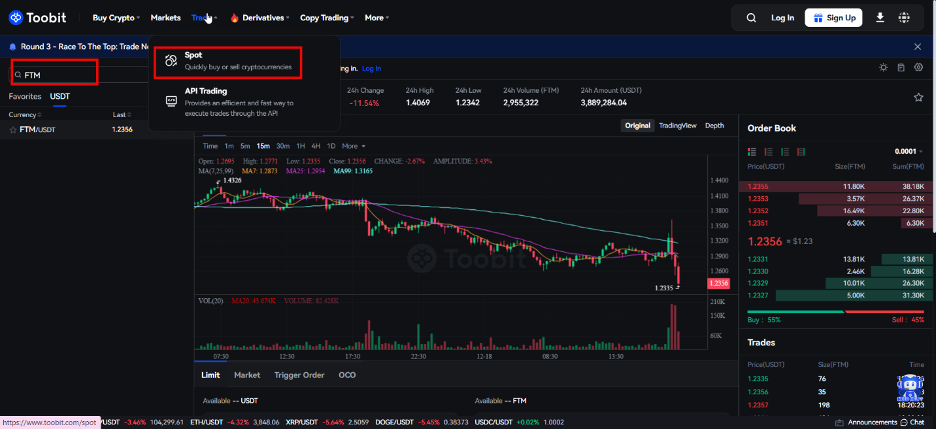Set chart interval to 1m
The width and height of the screenshot is (936, 430).
[229, 146]
